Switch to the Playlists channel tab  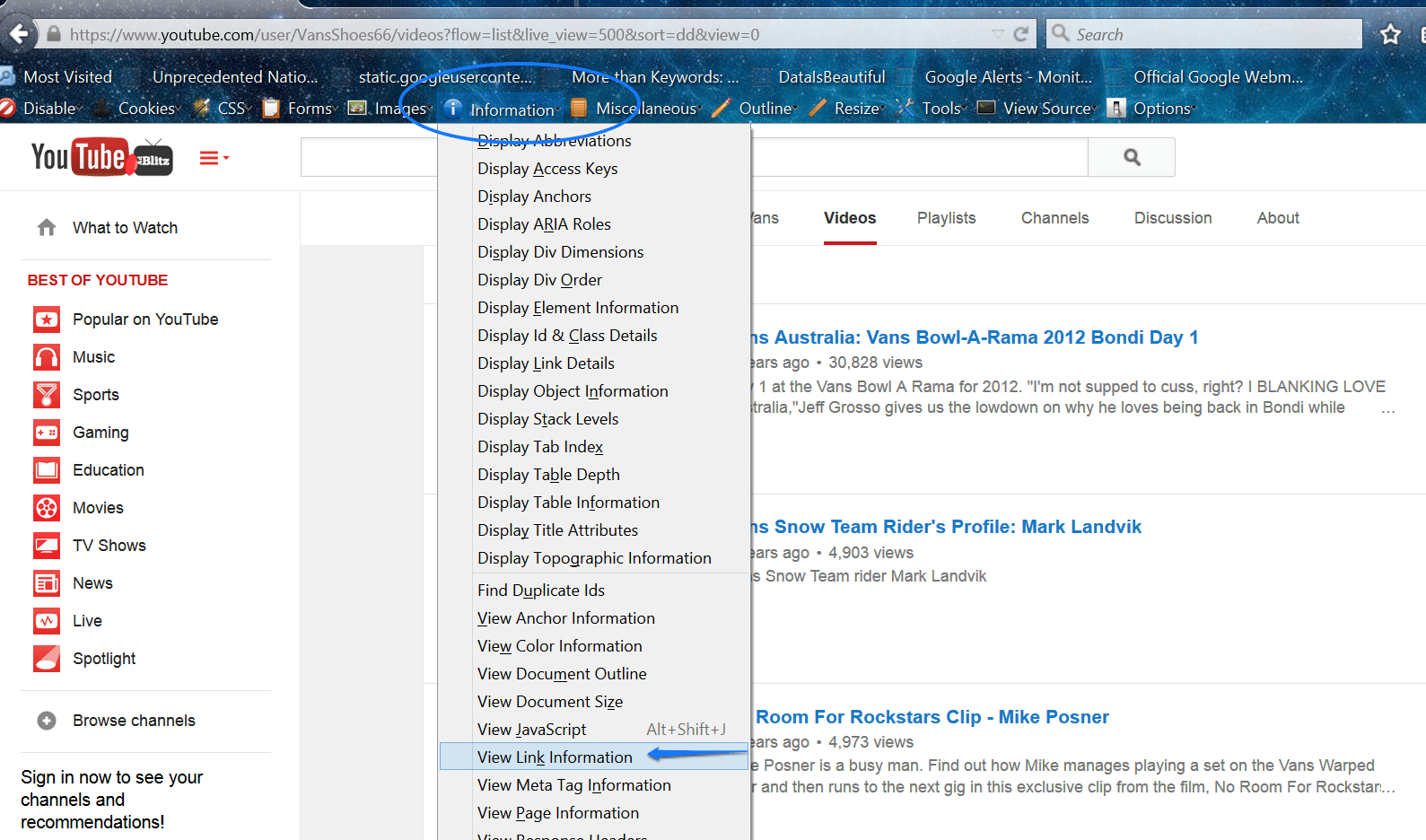point(946,218)
